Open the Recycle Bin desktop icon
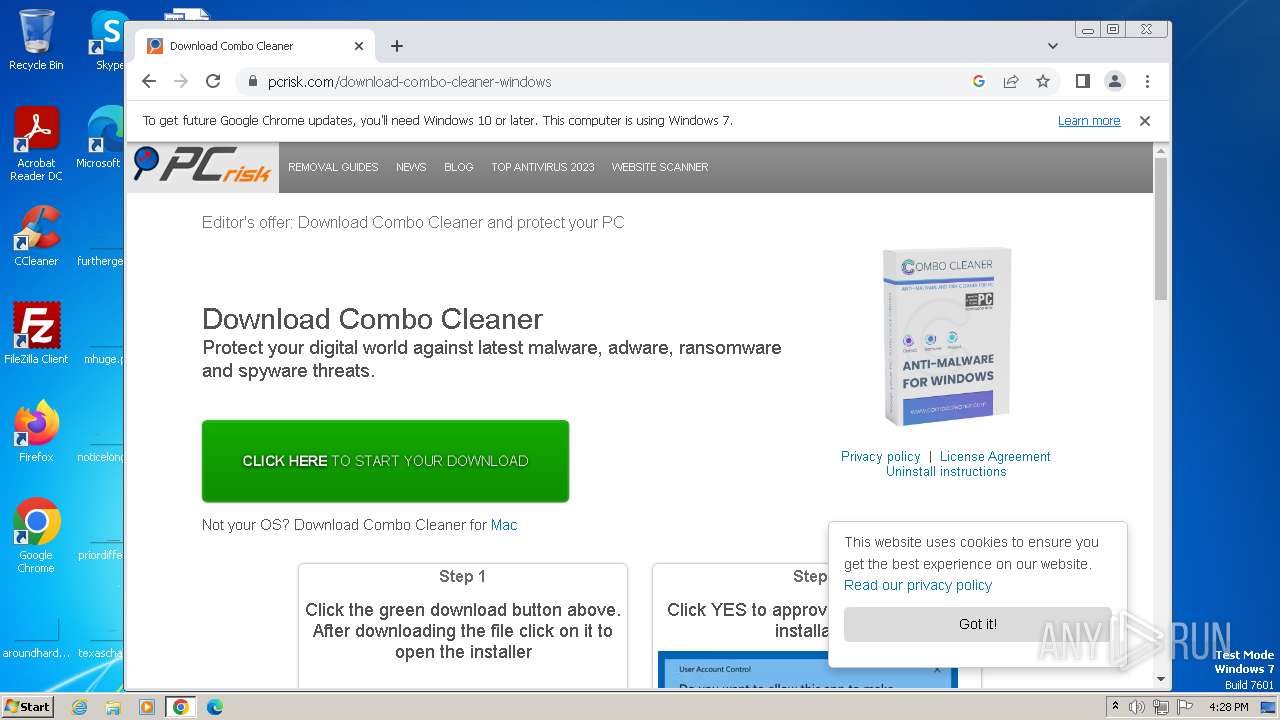Viewport: 1280px width, 720px height. coord(36,40)
